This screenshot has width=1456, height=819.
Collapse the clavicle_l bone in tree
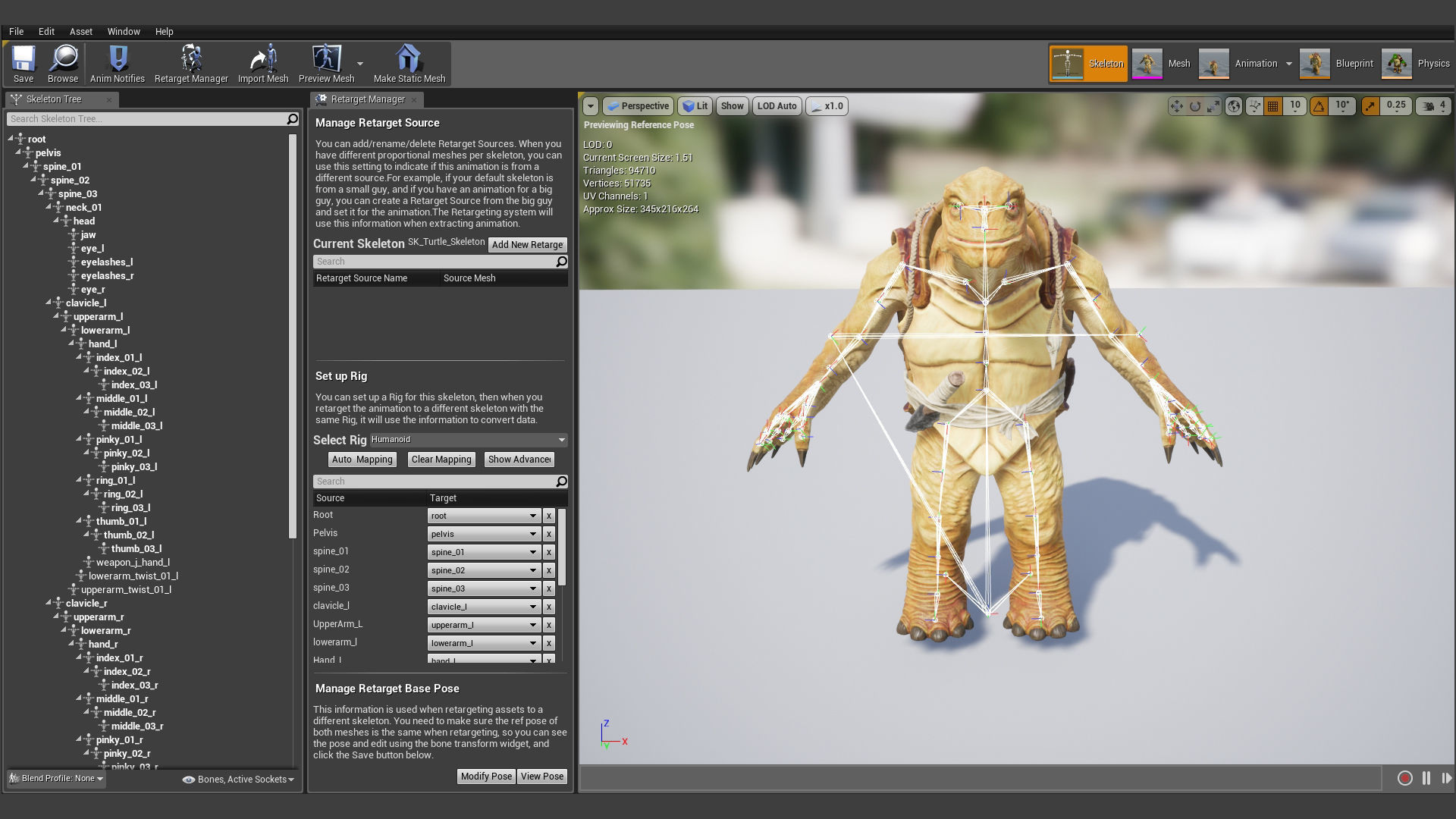pyautogui.click(x=49, y=303)
